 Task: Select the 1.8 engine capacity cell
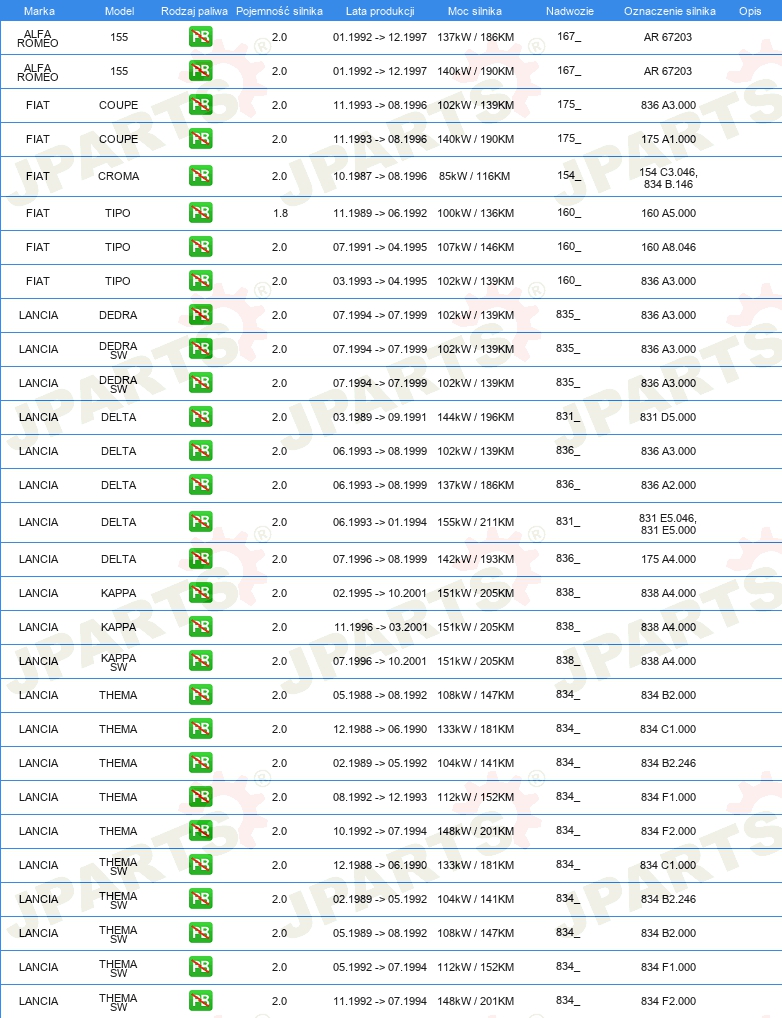(280, 213)
